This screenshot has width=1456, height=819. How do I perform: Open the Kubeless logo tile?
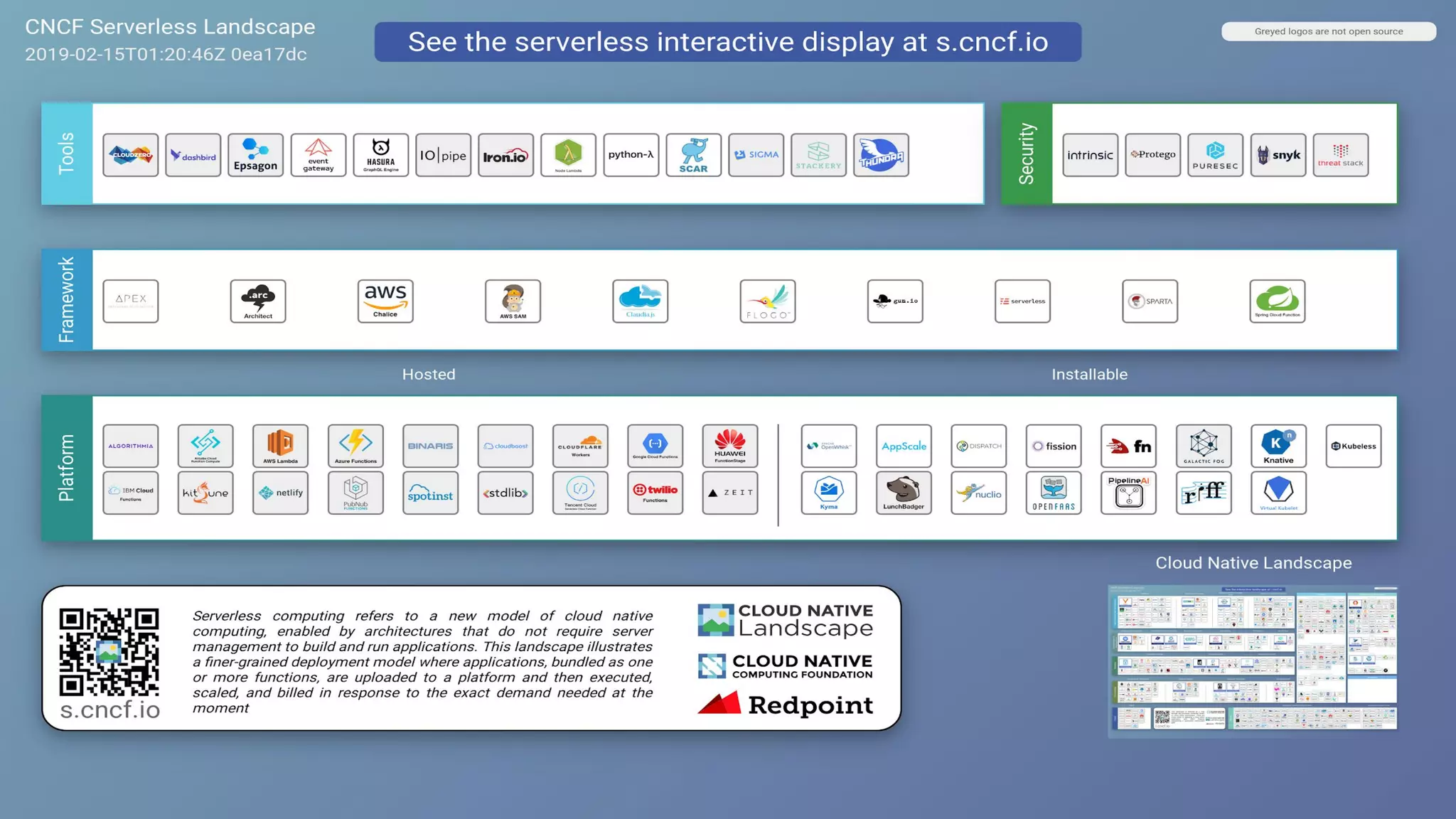point(1353,446)
